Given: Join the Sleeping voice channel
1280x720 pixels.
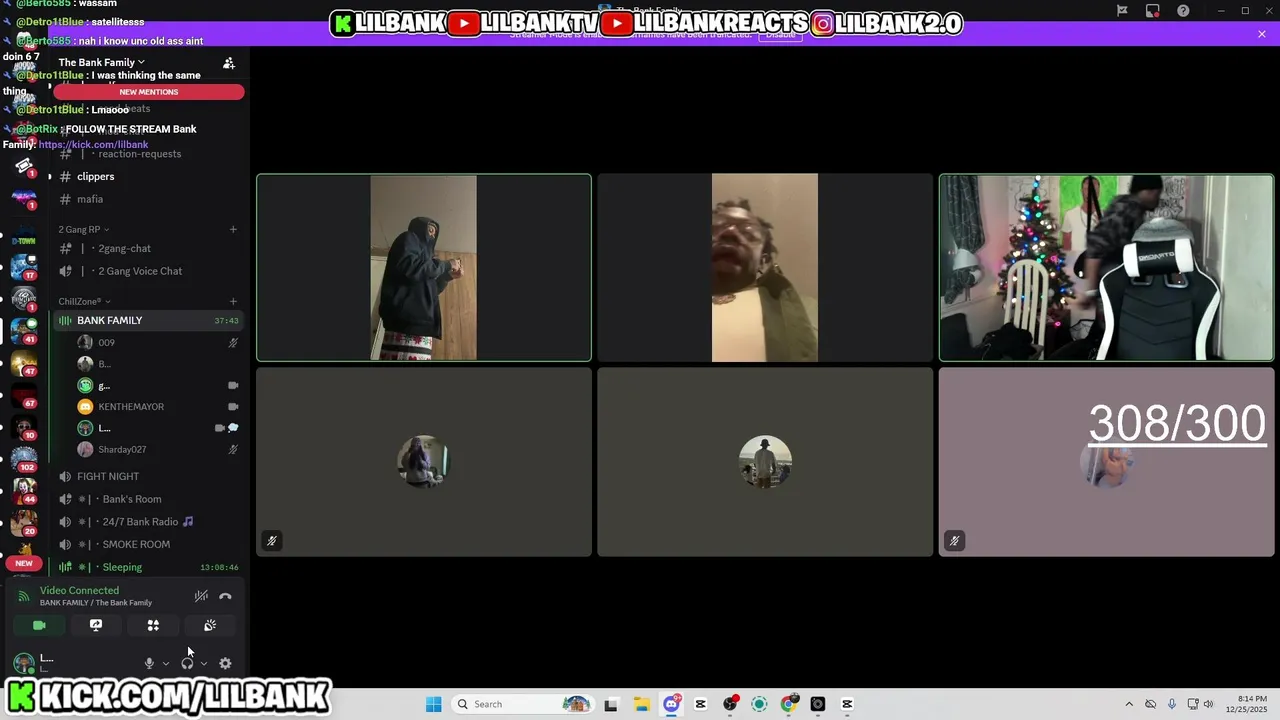Looking at the screenshot, I should pyautogui.click(x=148, y=567).
